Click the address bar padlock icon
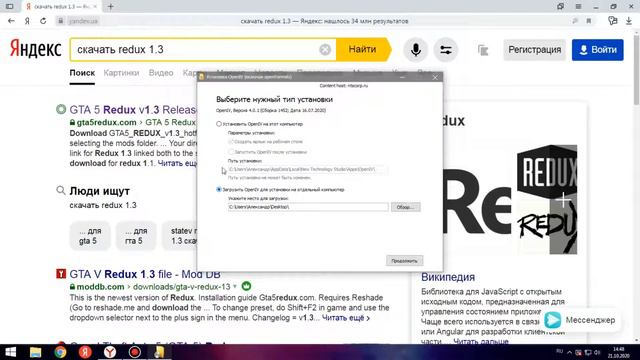Image resolution: width=640 pixels, height=360 pixels. click(x=60, y=21)
